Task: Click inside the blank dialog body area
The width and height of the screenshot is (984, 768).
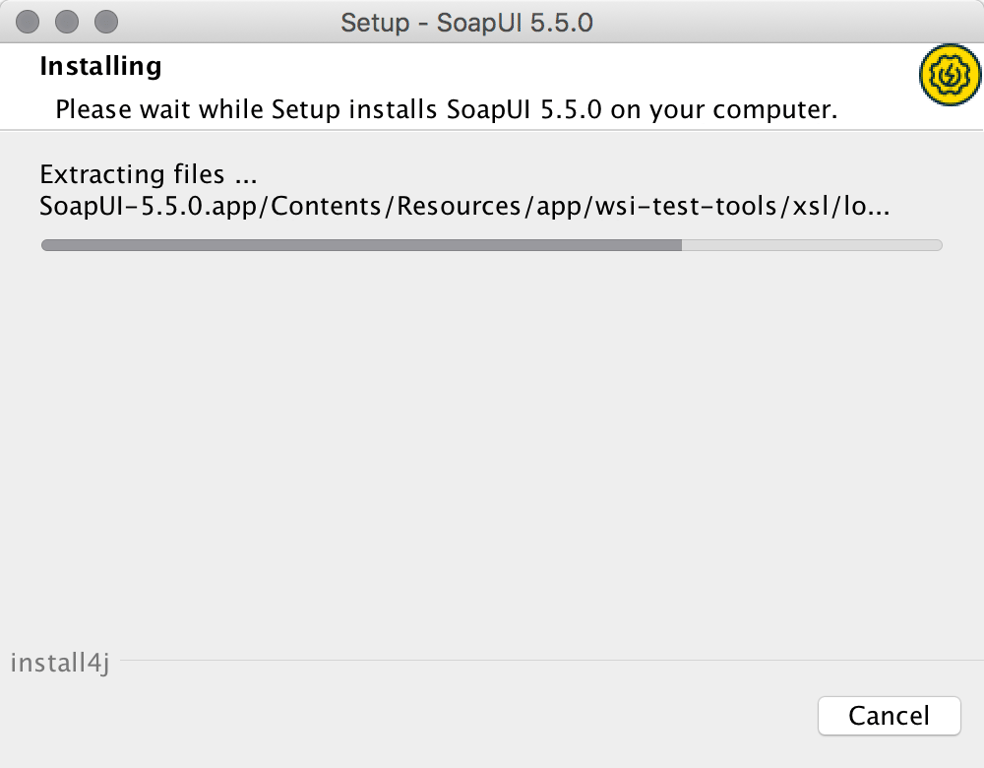Action: point(490,450)
